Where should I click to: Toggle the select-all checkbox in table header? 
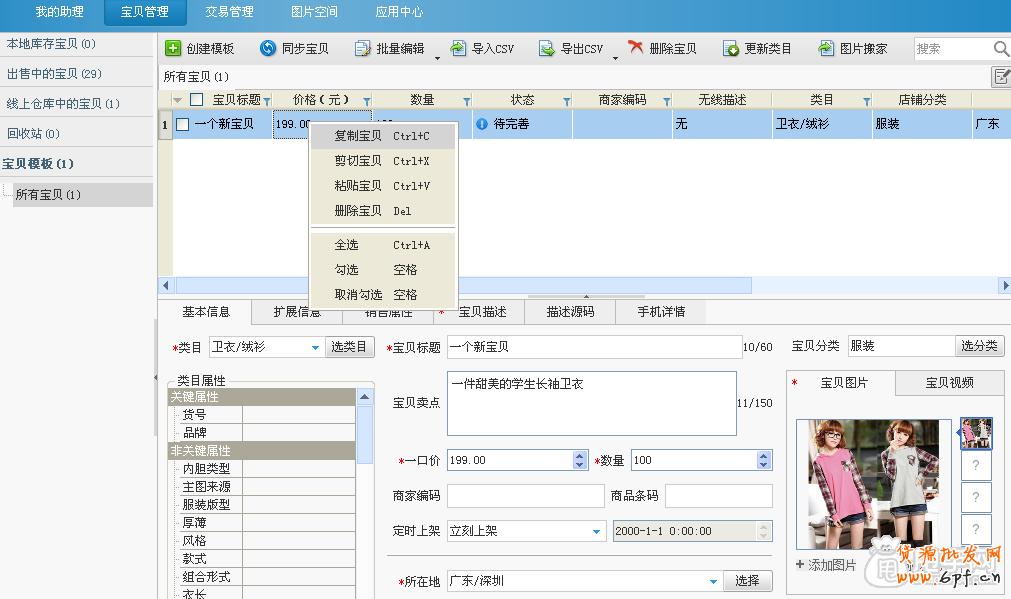(197, 100)
